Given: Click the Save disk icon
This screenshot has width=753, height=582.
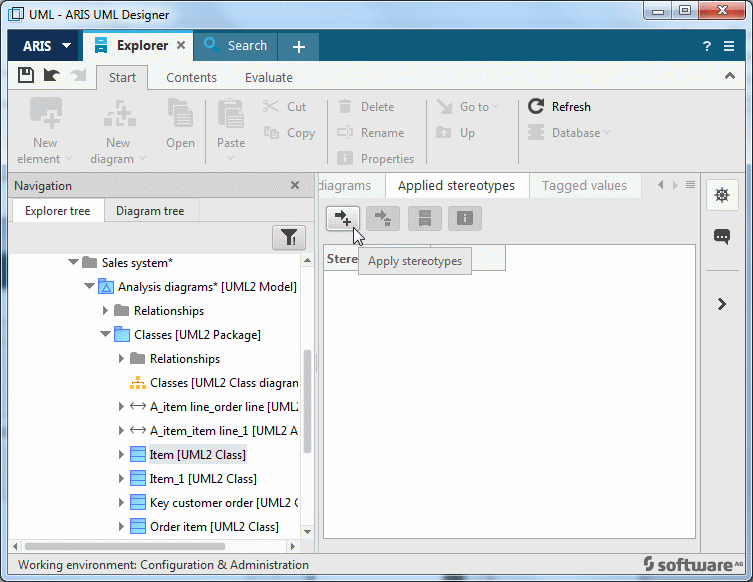Looking at the screenshot, I should coord(26,75).
